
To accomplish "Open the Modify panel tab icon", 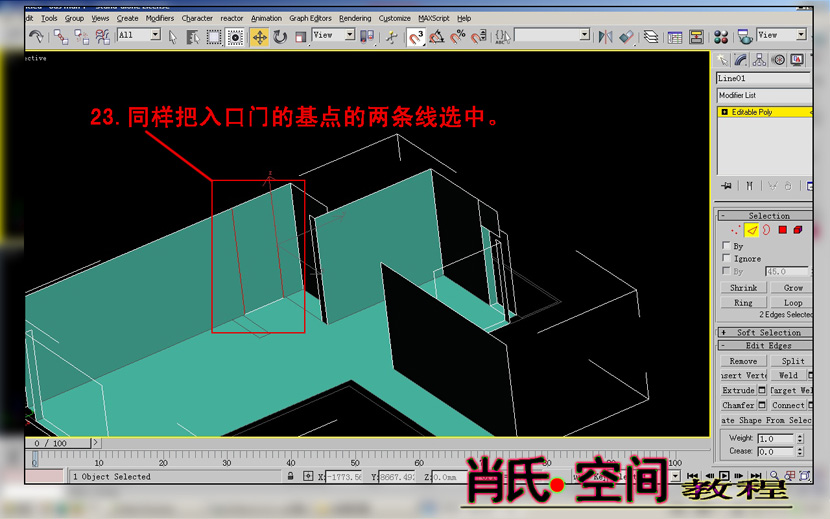I will [x=741, y=60].
